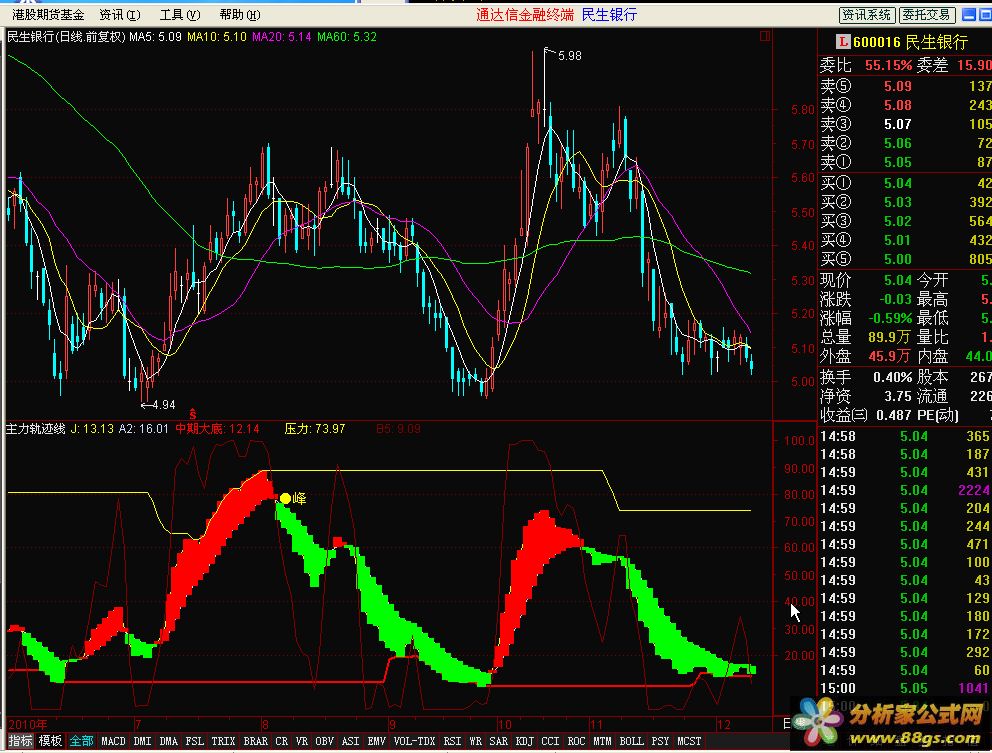Click the 总量 89.9万 value
Image resolution: width=992 pixels, height=753 pixels.
tap(889, 337)
